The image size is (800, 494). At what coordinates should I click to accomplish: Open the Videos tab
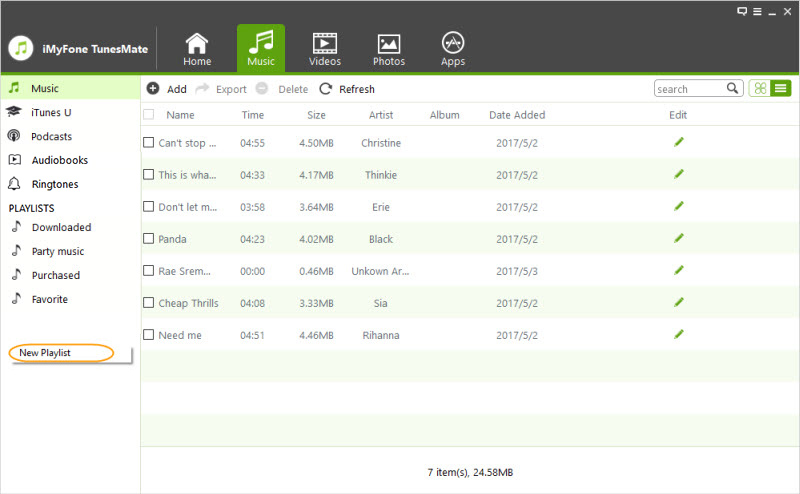(x=324, y=49)
